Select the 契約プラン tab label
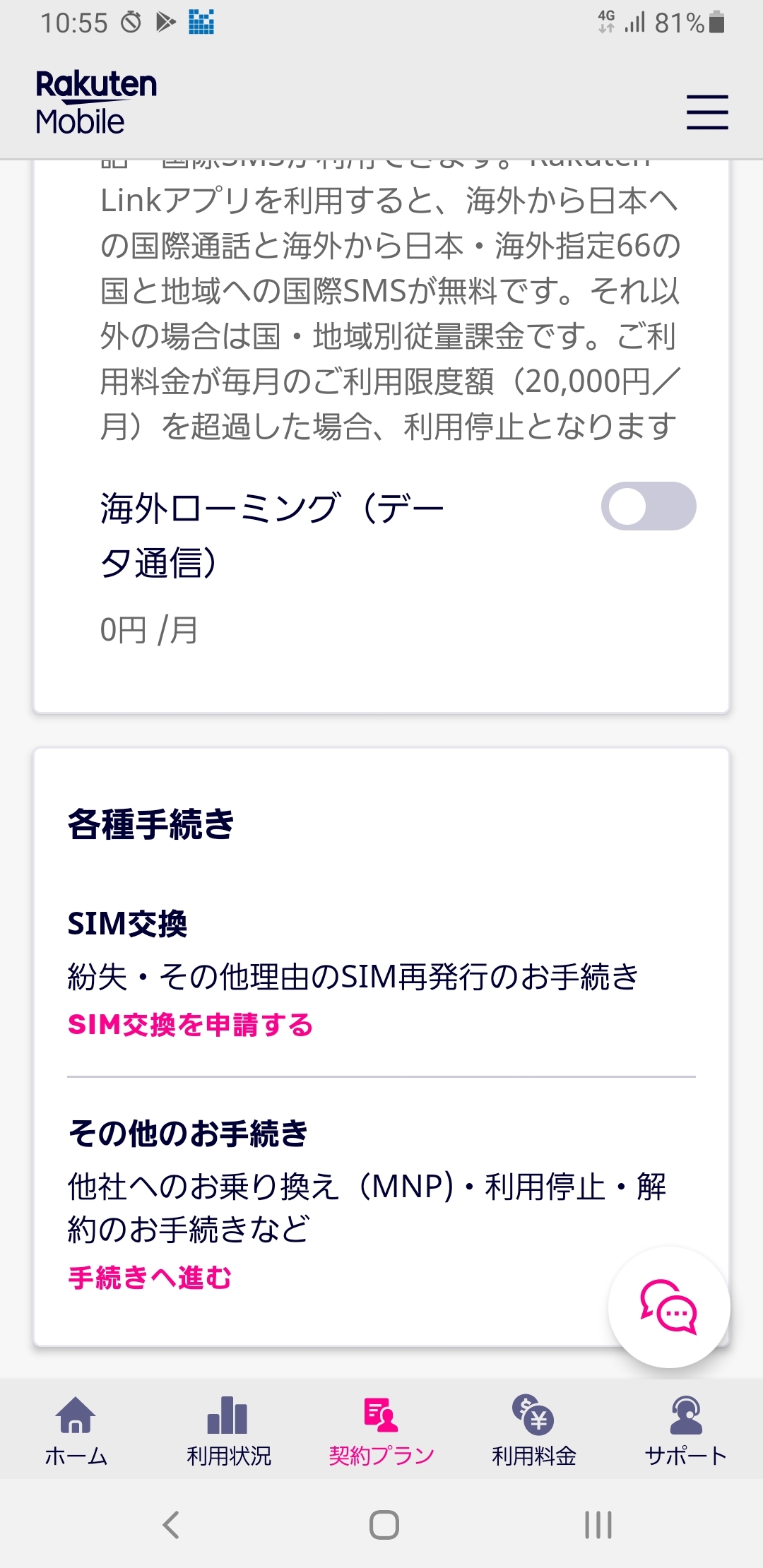The image size is (763, 1568). (381, 1456)
